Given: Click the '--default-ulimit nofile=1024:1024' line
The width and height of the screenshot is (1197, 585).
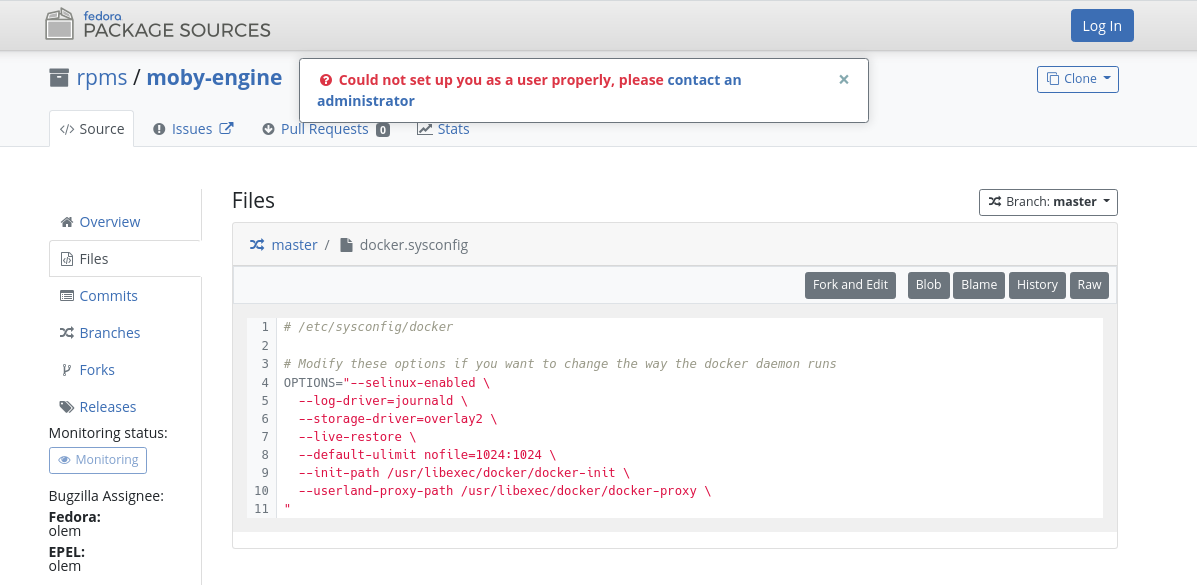Looking at the screenshot, I should [x=428, y=454].
